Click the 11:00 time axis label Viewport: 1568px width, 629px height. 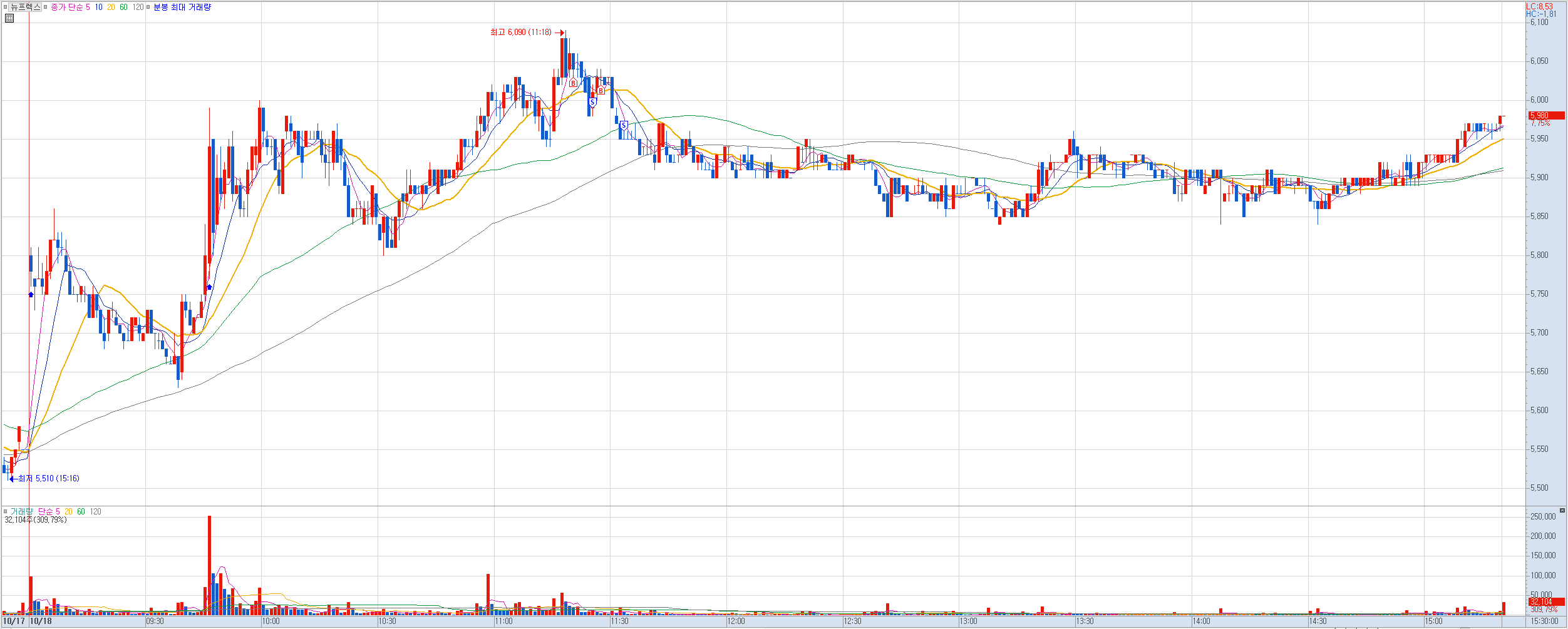pos(503,621)
